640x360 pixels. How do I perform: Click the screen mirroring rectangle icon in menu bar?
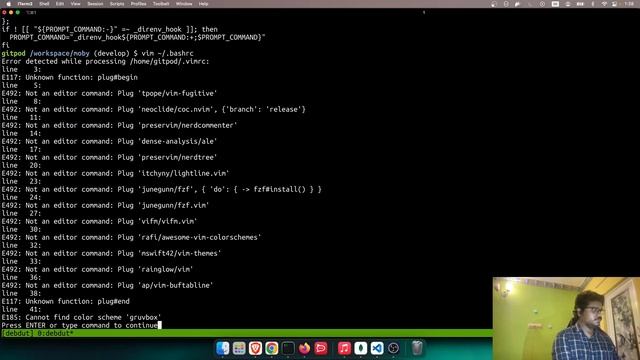555,4
